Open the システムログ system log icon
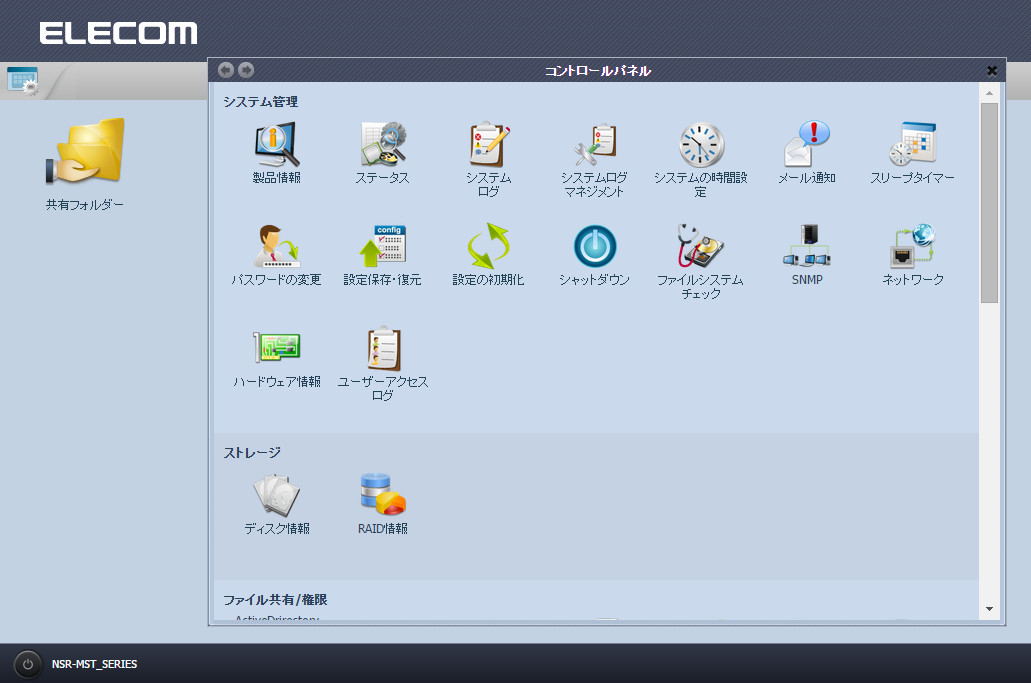This screenshot has height=683, width=1031. tap(489, 144)
